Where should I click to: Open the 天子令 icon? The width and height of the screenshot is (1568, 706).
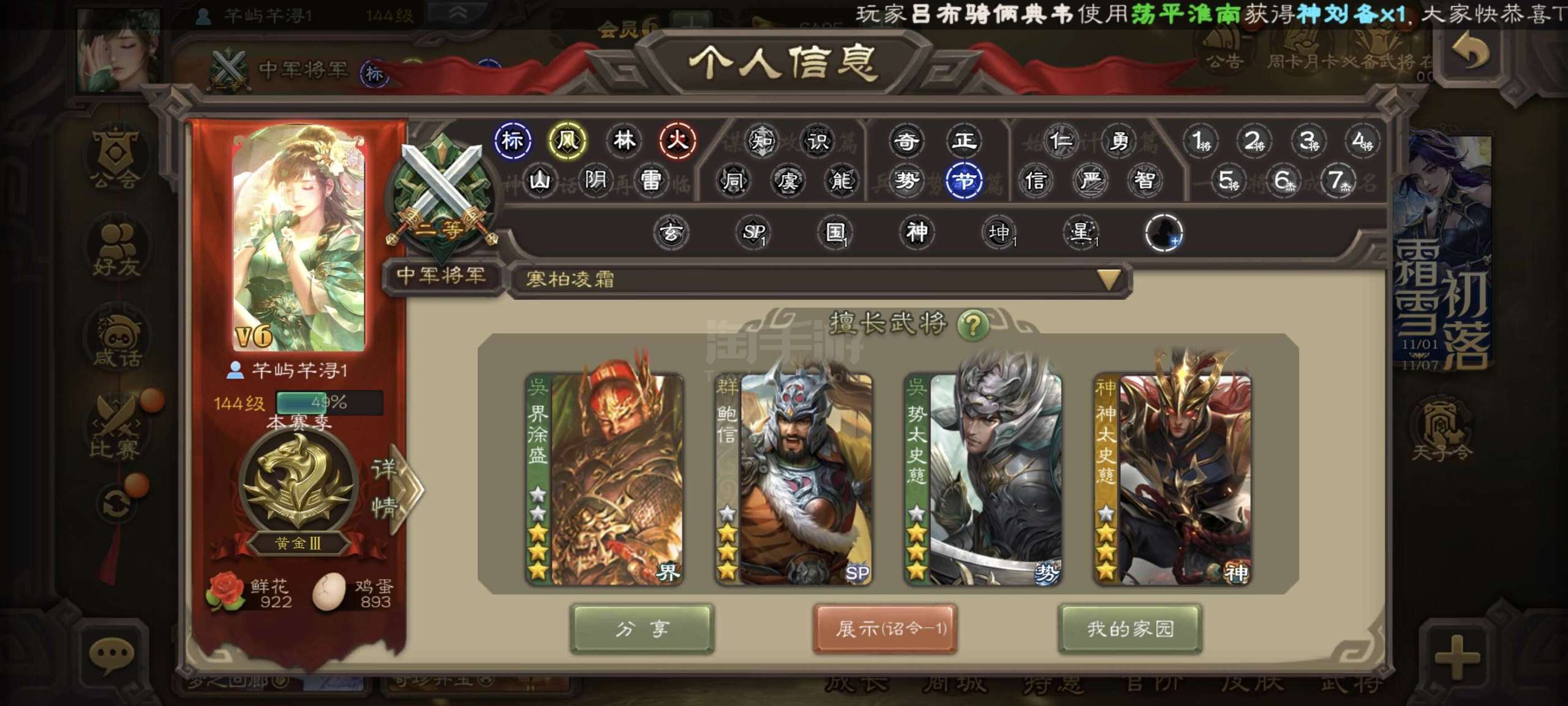pyautogui.click(x=1440, y=431)
